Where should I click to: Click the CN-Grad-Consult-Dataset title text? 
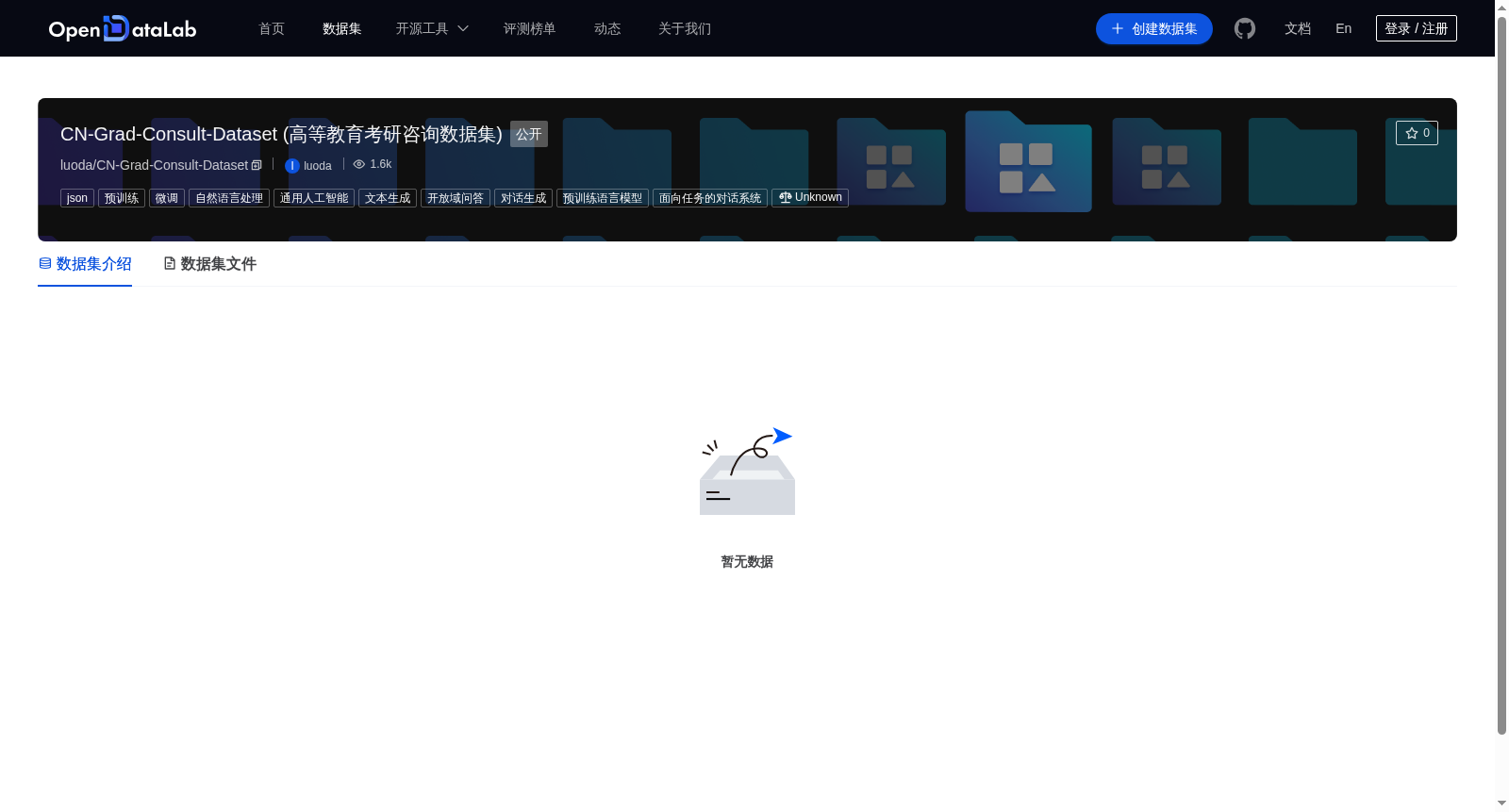click(281, 134)
